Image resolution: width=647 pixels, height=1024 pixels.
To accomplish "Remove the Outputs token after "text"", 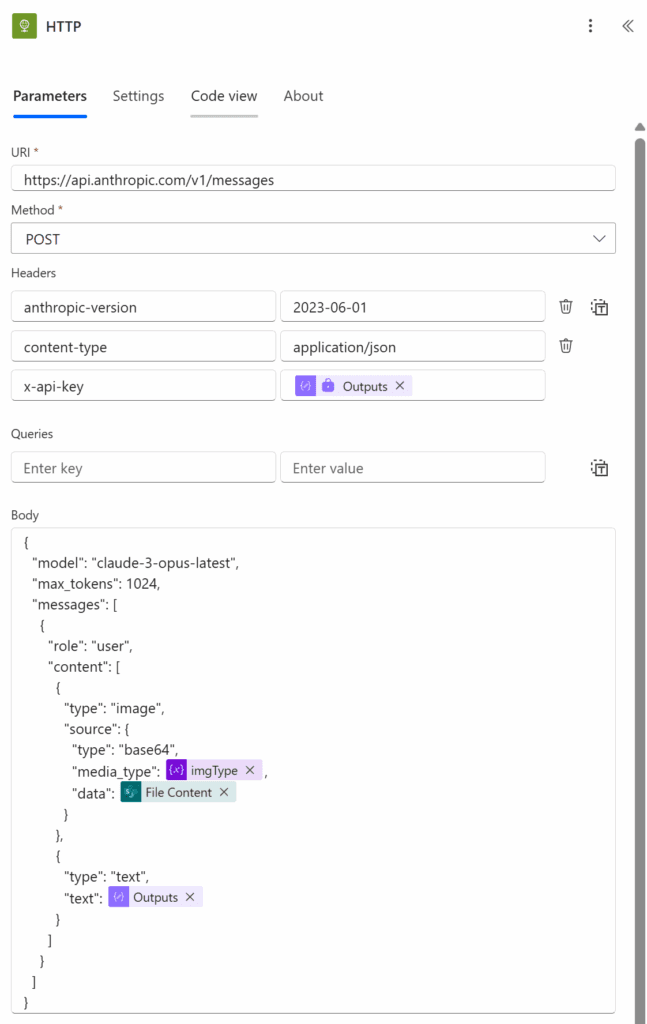I will 190,897.
